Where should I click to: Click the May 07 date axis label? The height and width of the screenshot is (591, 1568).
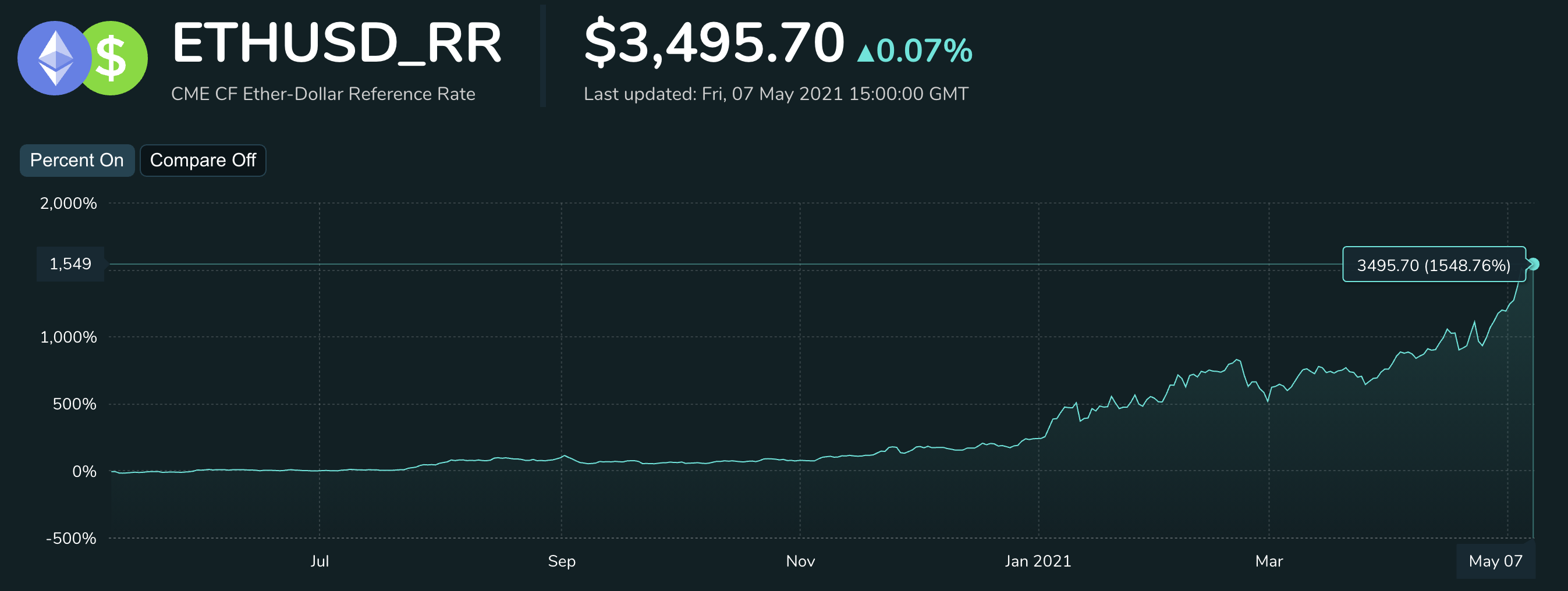tap(1496, 561)
